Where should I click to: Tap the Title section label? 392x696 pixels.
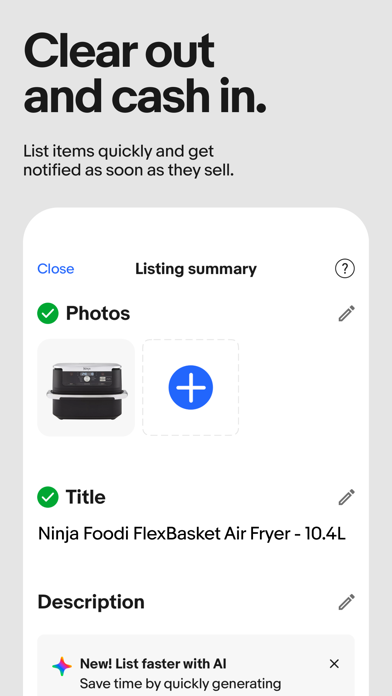[86, 497]
